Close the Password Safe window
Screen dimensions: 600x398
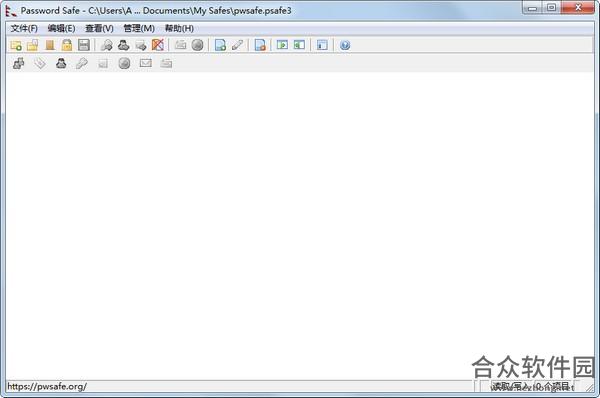pyautogui.click(x=578, y=8)
